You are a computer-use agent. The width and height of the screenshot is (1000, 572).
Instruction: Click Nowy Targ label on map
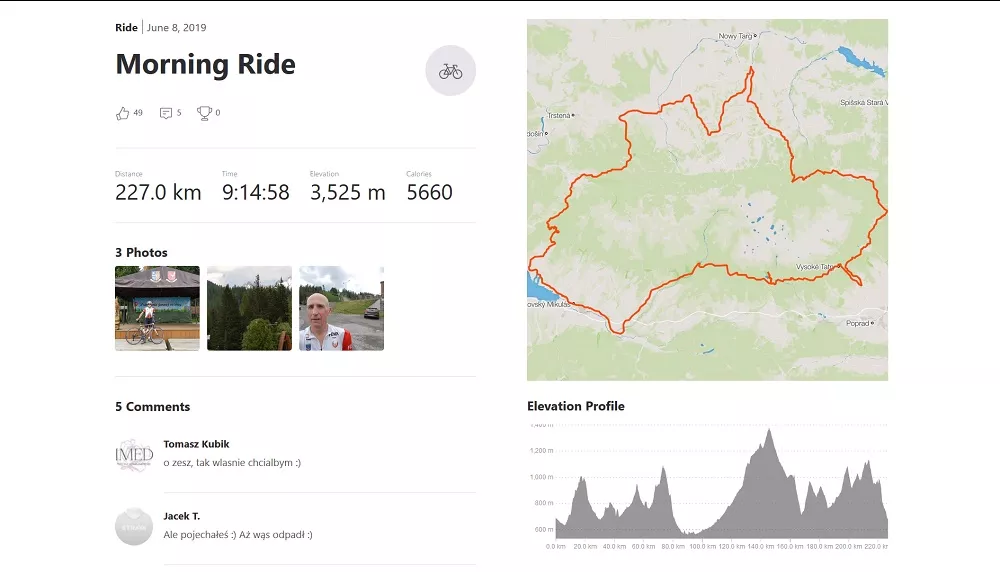(734, 36)
